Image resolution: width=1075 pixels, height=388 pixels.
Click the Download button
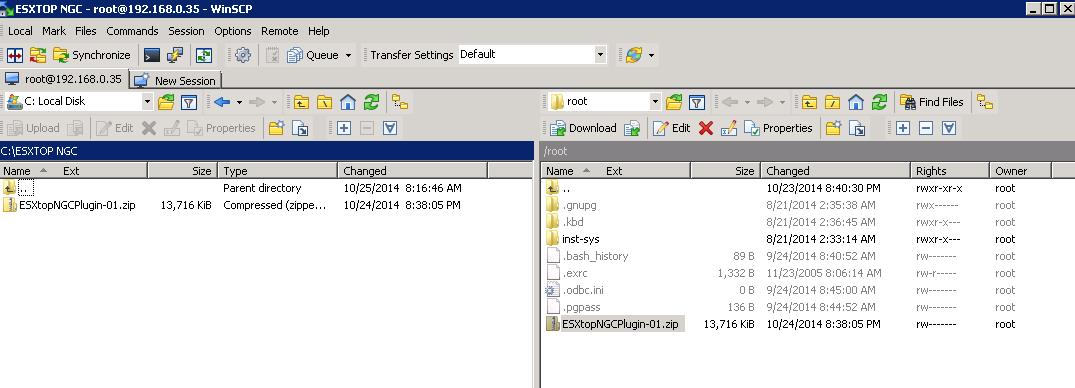click(x=583, y=128)
